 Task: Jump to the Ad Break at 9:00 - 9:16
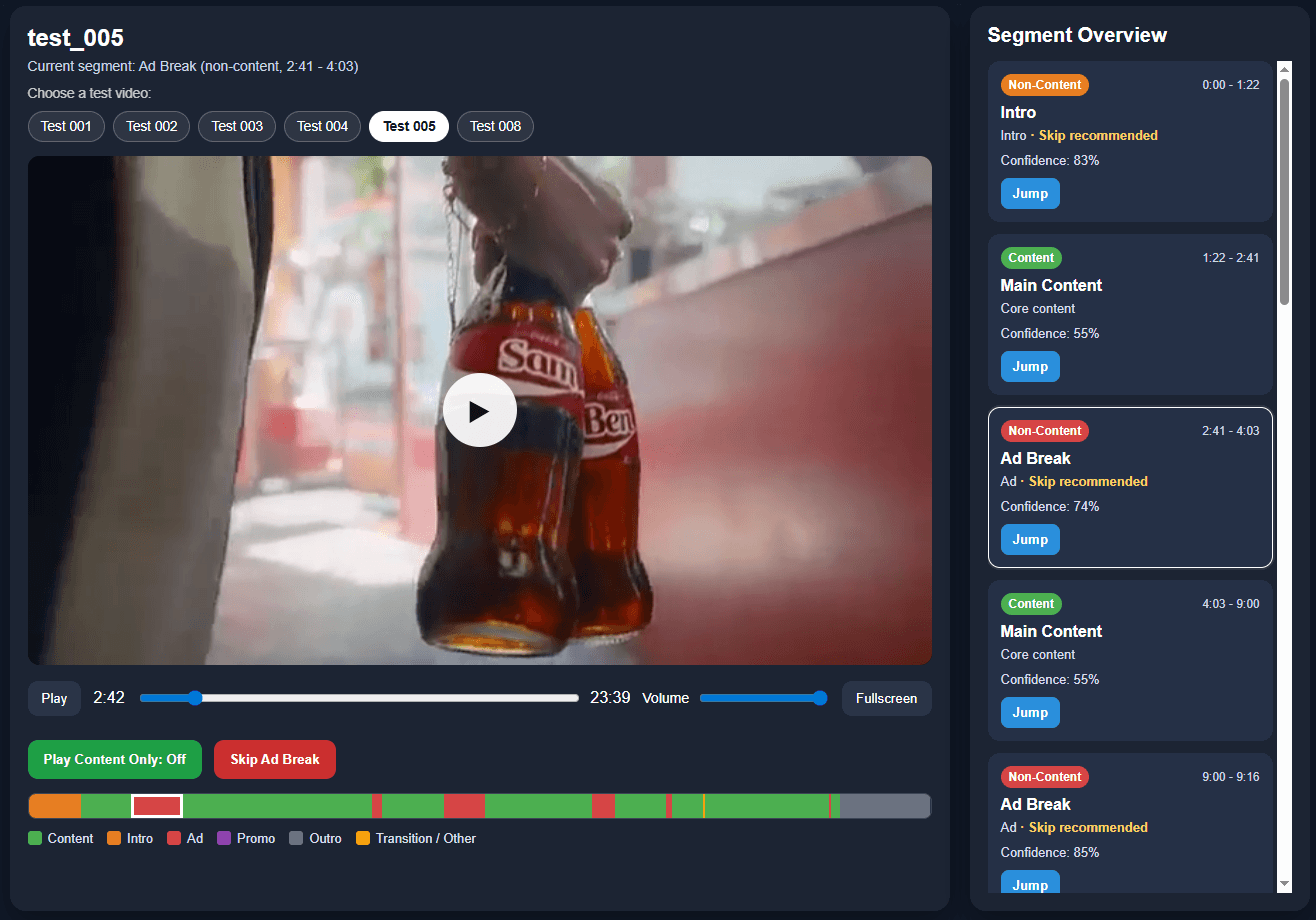[1030, 884]
